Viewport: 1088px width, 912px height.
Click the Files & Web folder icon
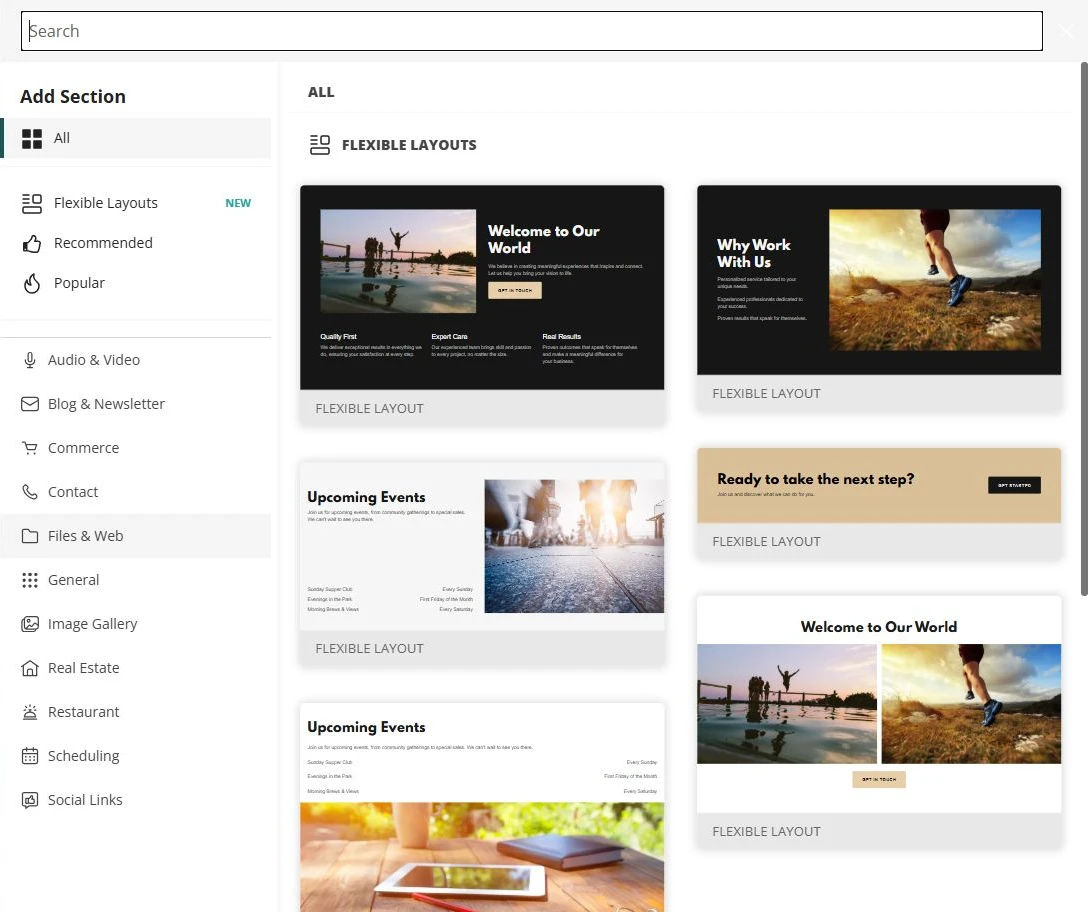click(x=30, y=536)
